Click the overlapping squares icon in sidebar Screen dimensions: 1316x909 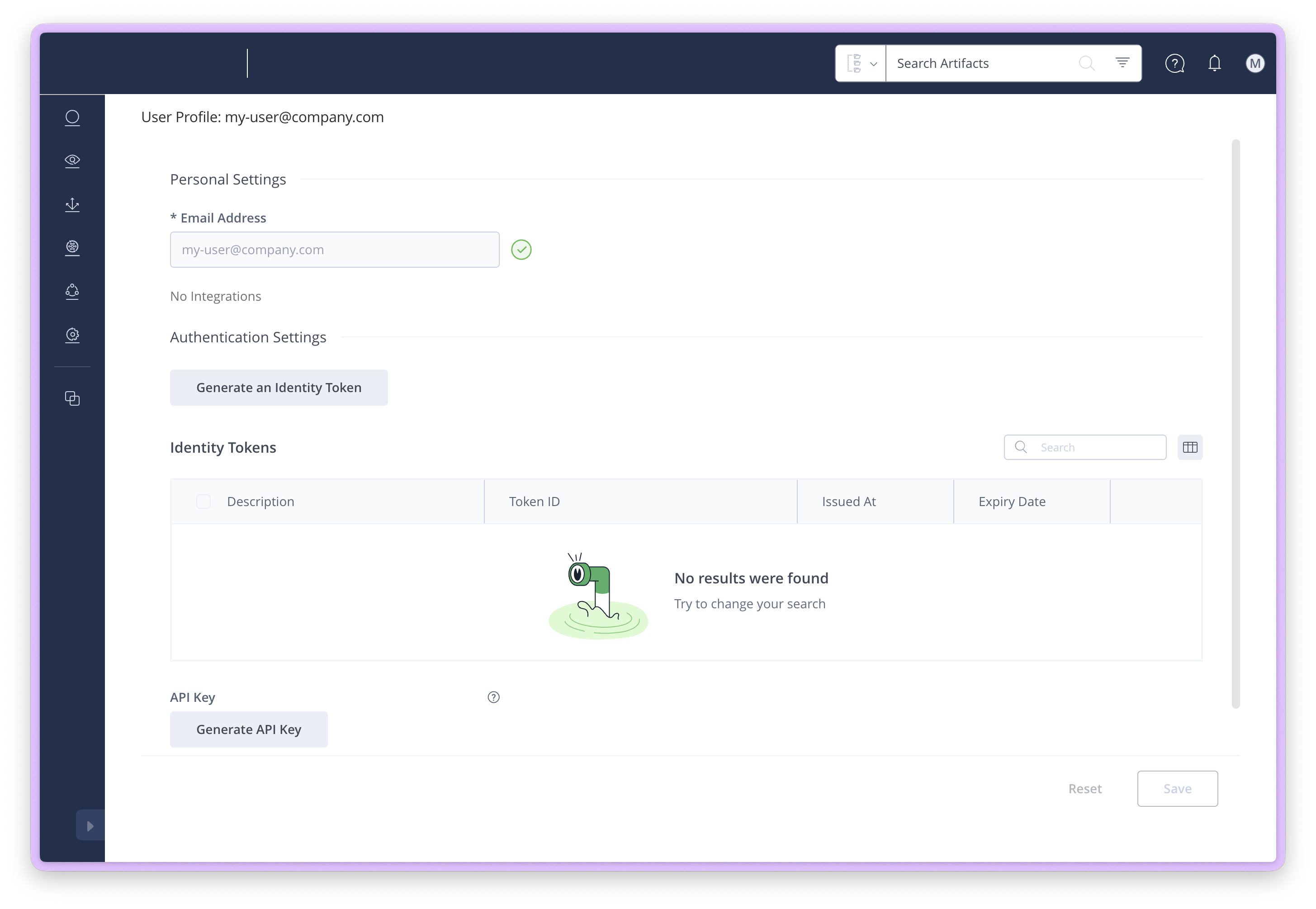pos(72,398)
